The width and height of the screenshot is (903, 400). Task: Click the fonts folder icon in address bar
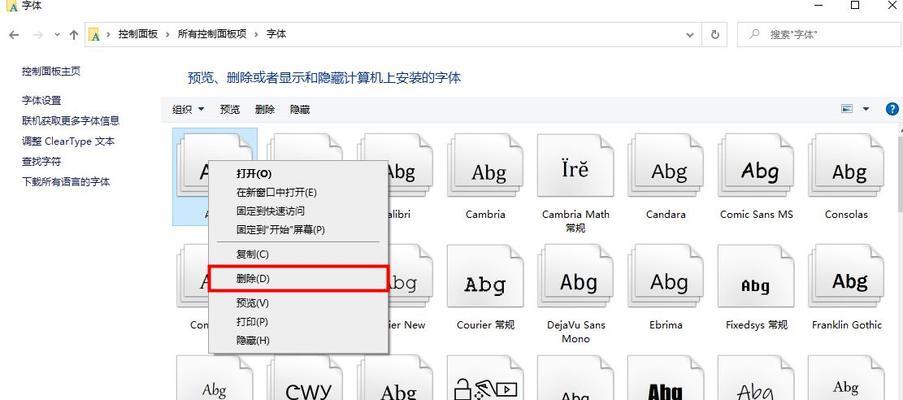95,35
